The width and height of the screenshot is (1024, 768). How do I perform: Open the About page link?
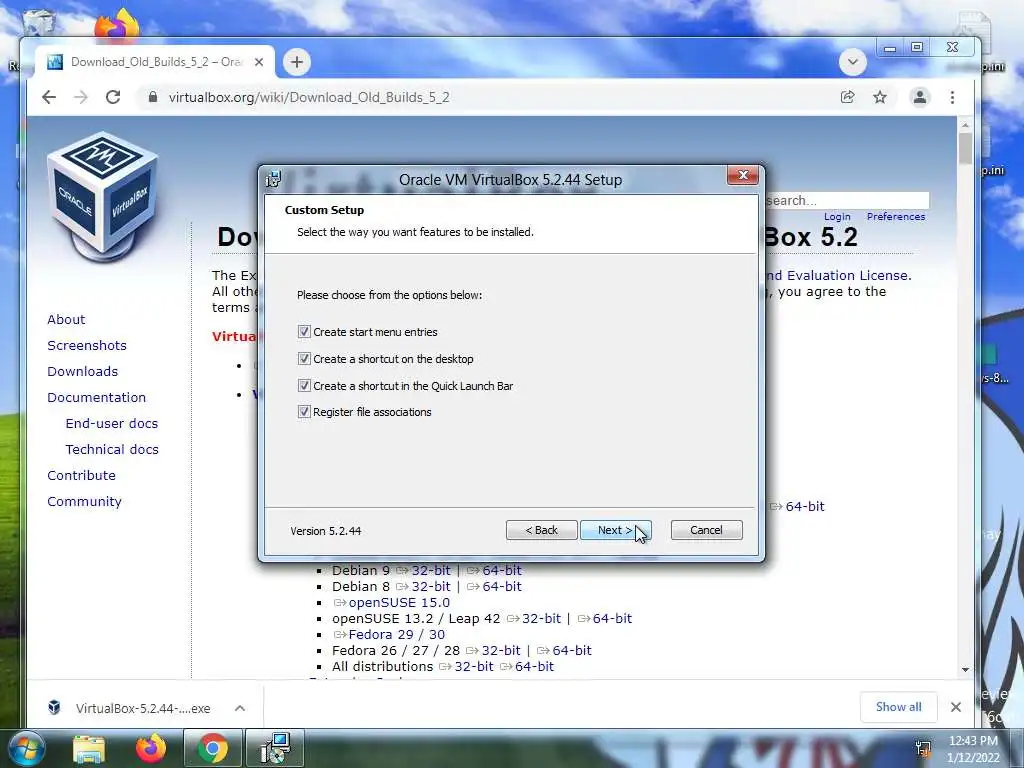click(x=66, y=319)
